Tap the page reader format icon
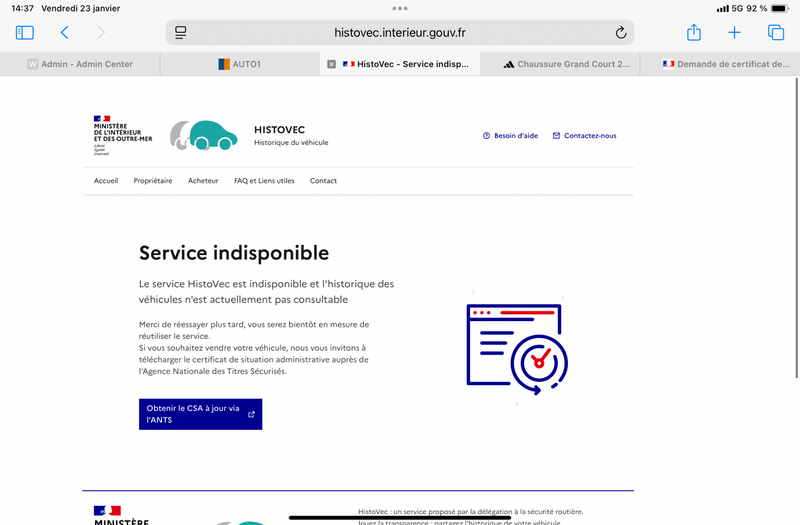 (x=181, y=33)
